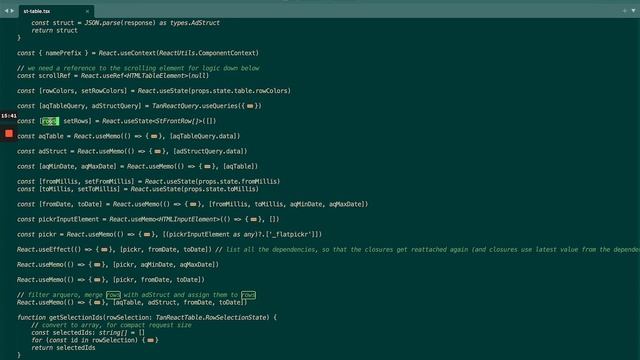The height and width of the screenshot is (360, 640).
Task: Click 'types.AdStruct' type cast
Action: coord(195,23)
